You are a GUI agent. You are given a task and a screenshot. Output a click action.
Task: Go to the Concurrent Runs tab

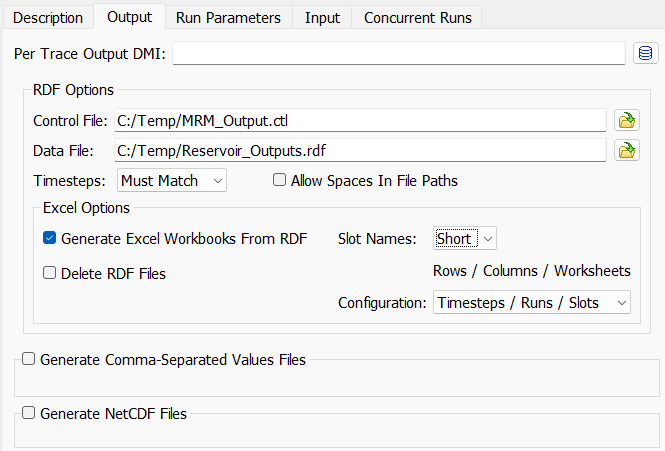pyautogui.click(x=418, y=18)
